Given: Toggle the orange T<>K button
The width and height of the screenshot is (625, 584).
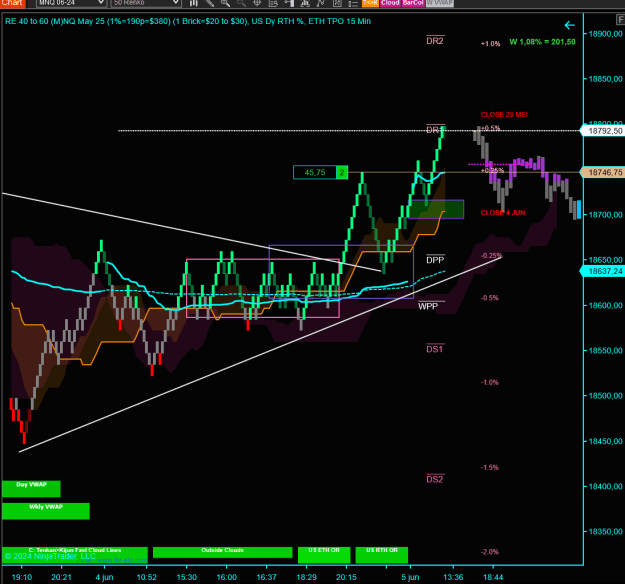Looking at the screenshot, I should click(x=370, y=3).
